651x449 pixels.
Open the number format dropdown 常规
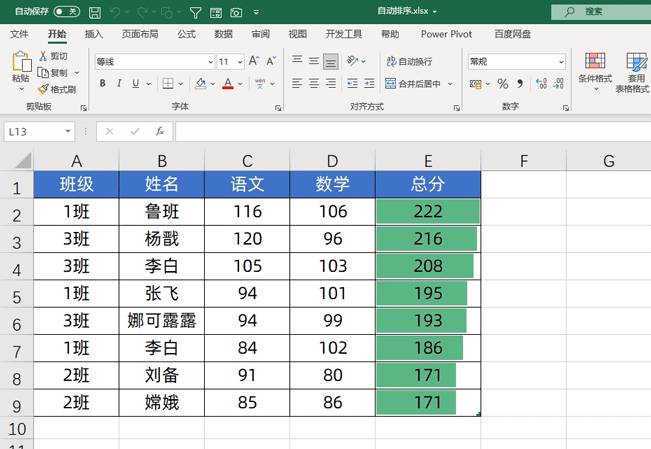(561, 62)
